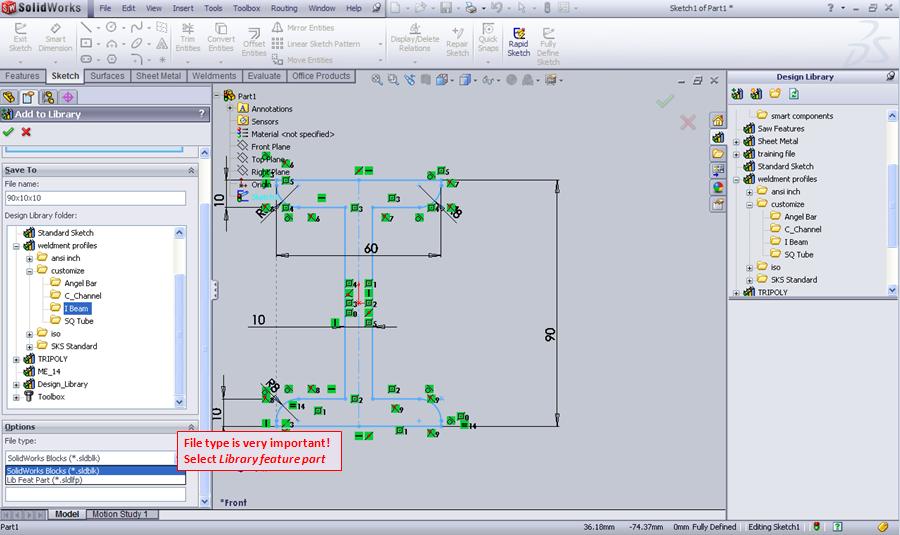Select Front Plane in the feature tree
The image size is (900, 535).
270,147
